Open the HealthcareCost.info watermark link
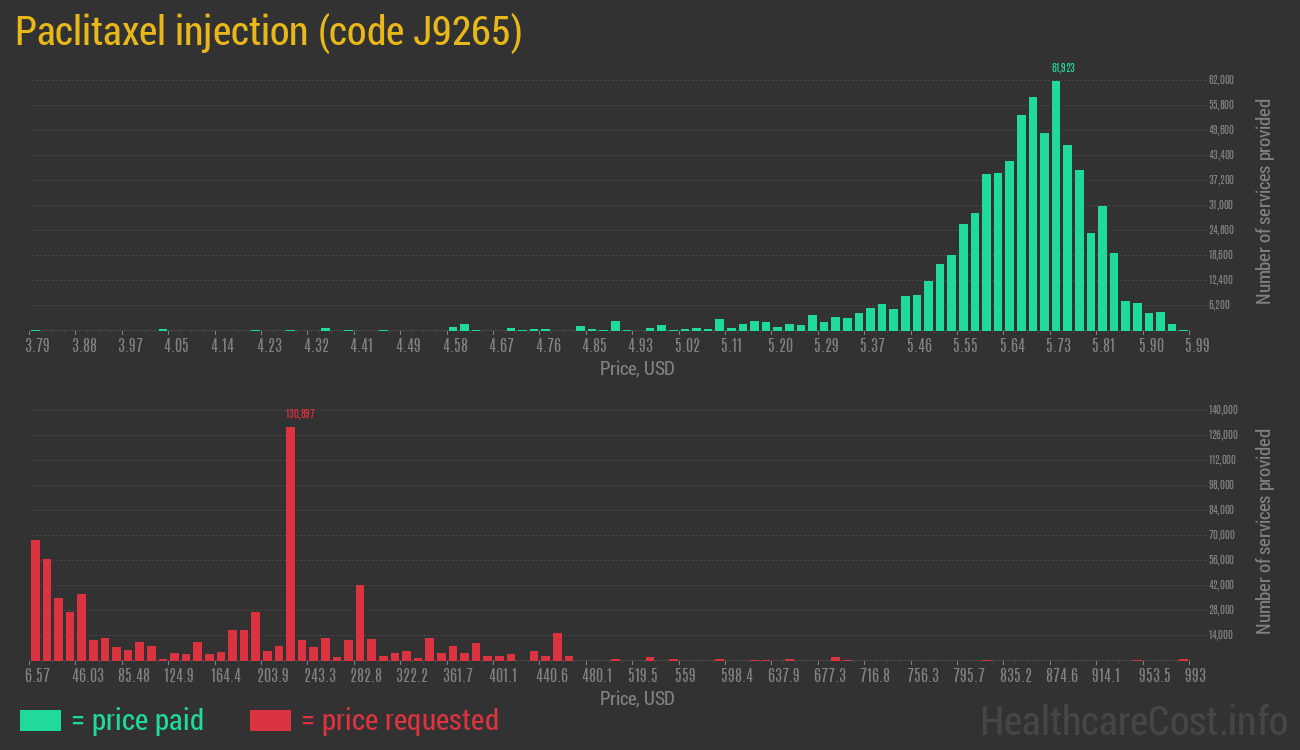The height and width of the screenshot is (750, 1300). [x=1133, y=720]
